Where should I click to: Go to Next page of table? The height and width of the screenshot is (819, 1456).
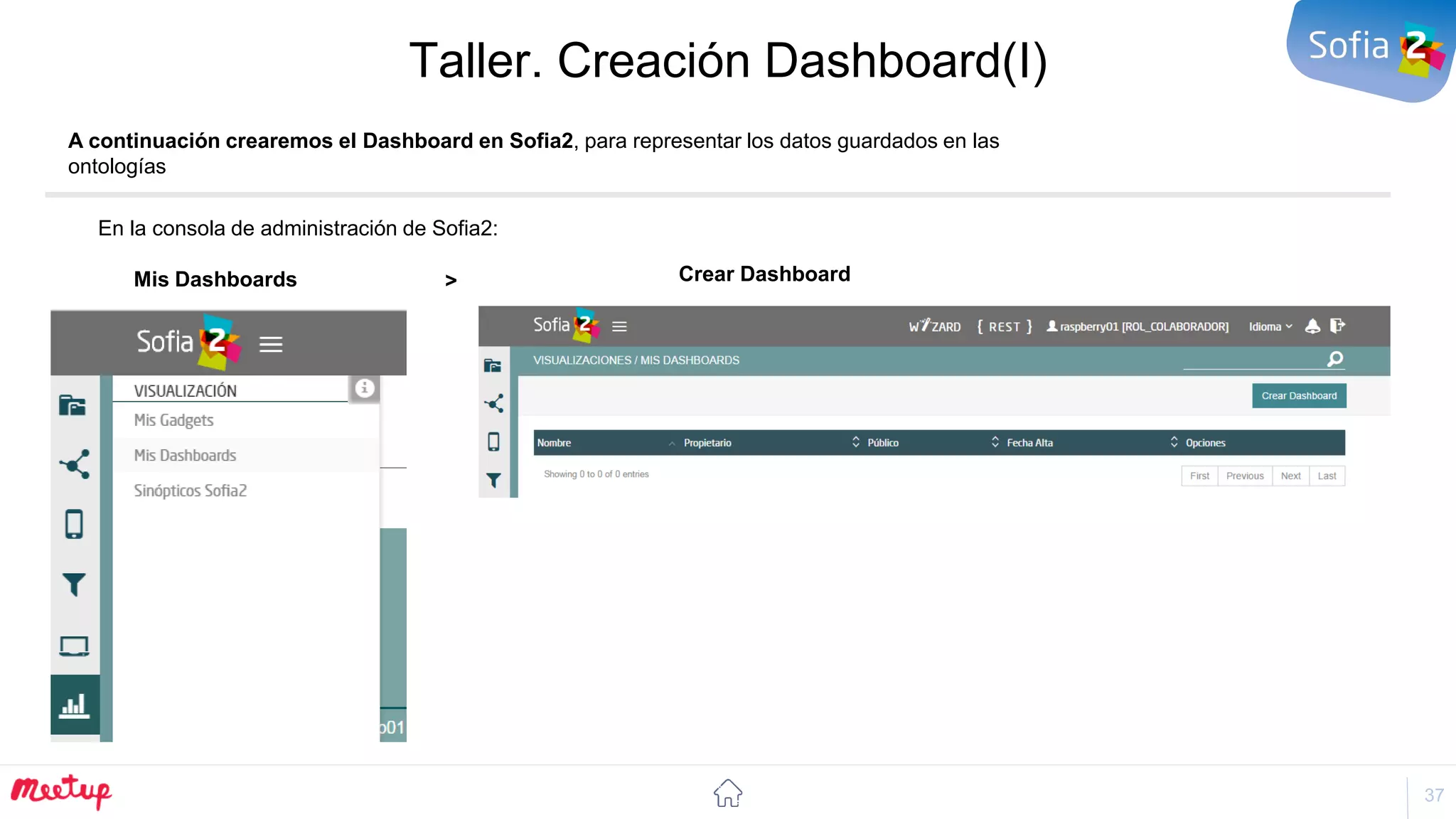[x=1290, y=476]
